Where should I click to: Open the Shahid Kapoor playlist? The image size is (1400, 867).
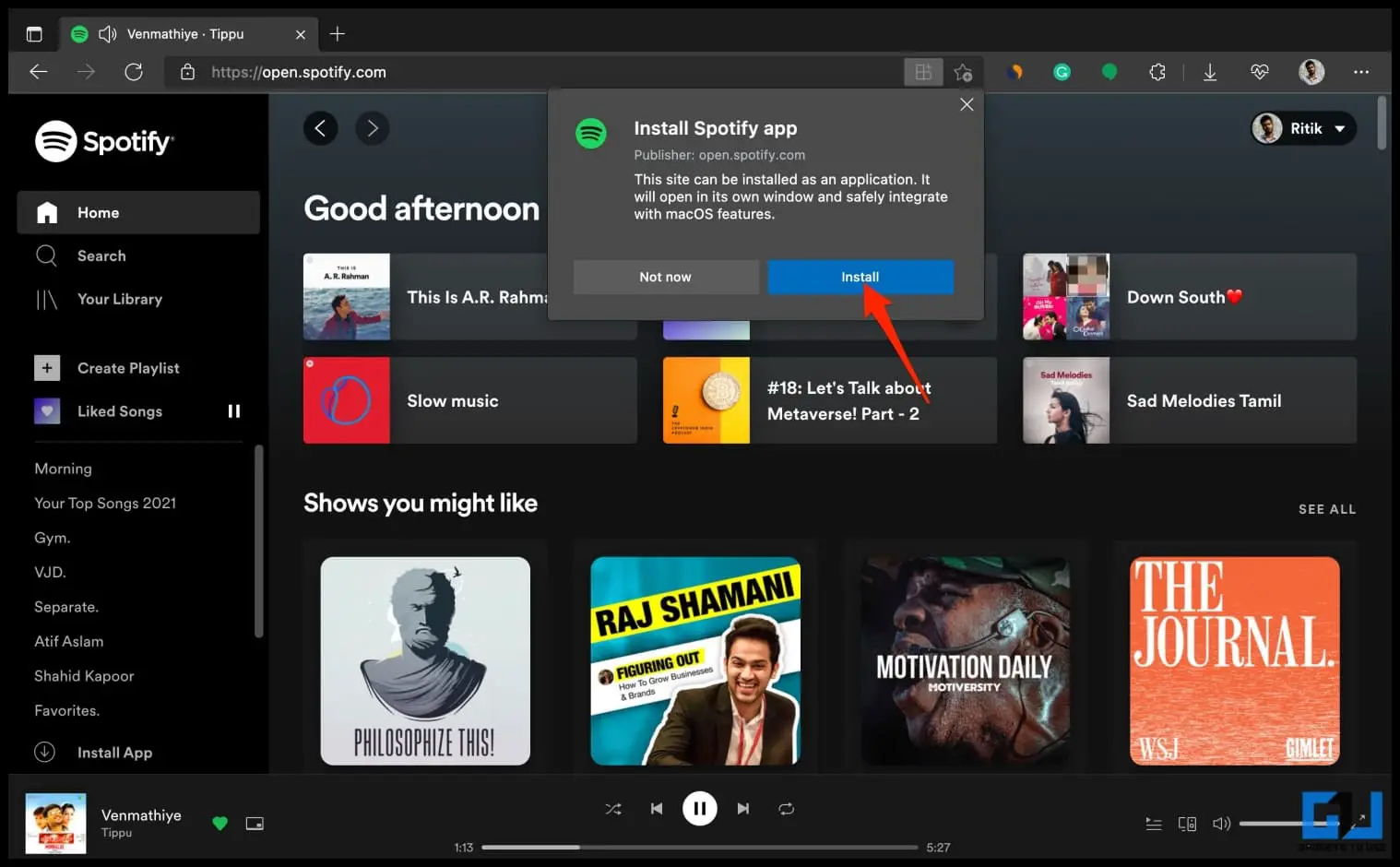(84, 676)
